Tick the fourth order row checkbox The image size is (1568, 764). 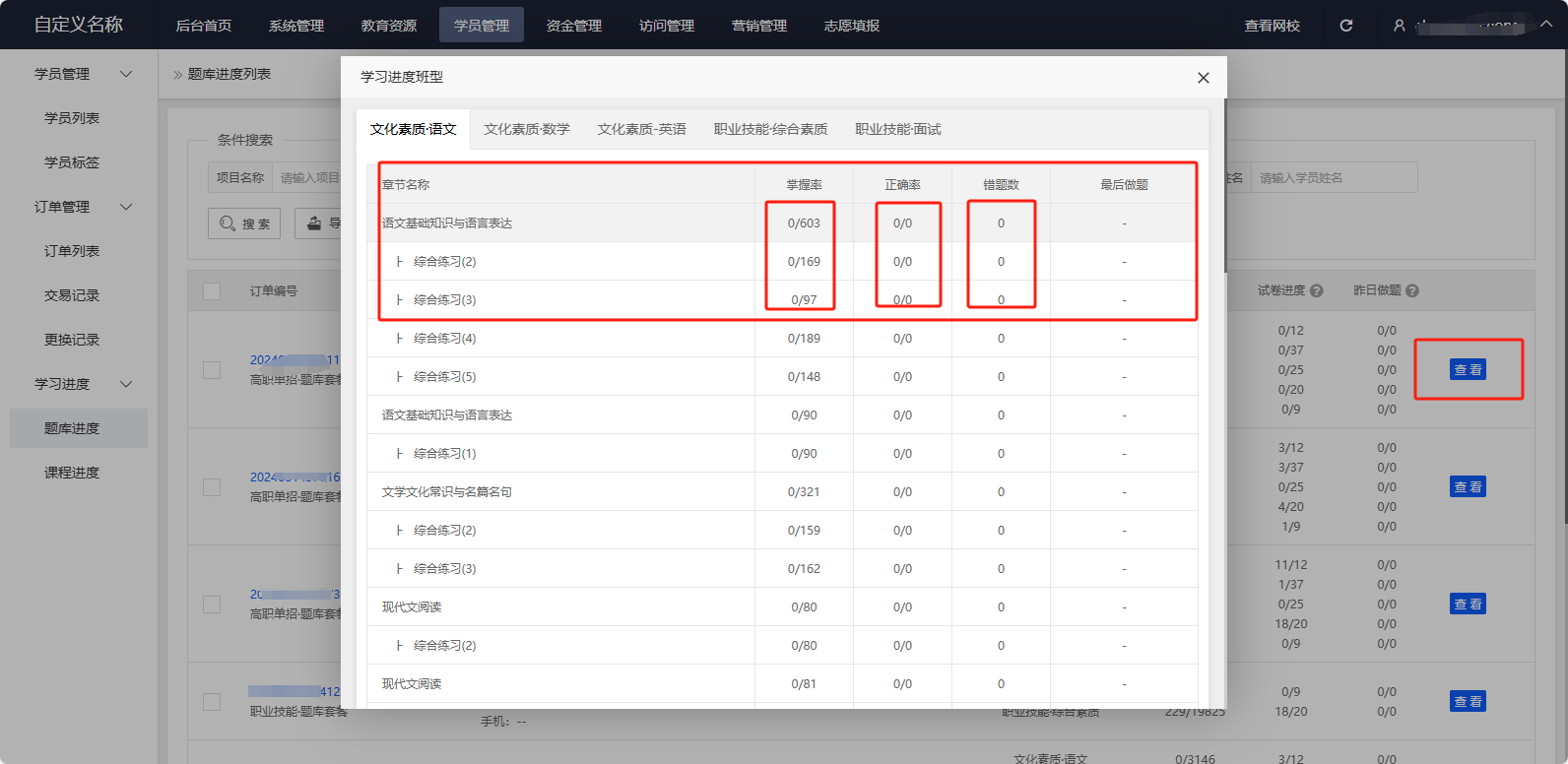(212, 702)
